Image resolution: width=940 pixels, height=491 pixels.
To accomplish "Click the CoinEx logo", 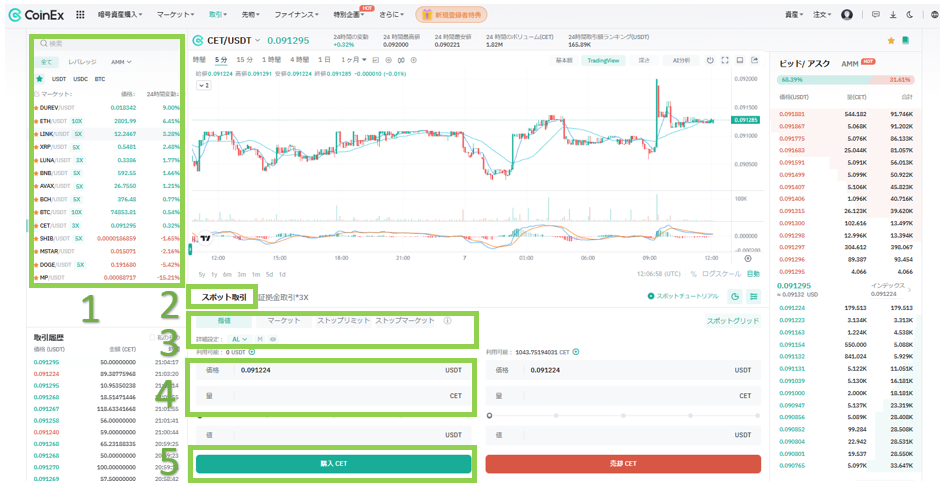I will pos(36,15).
